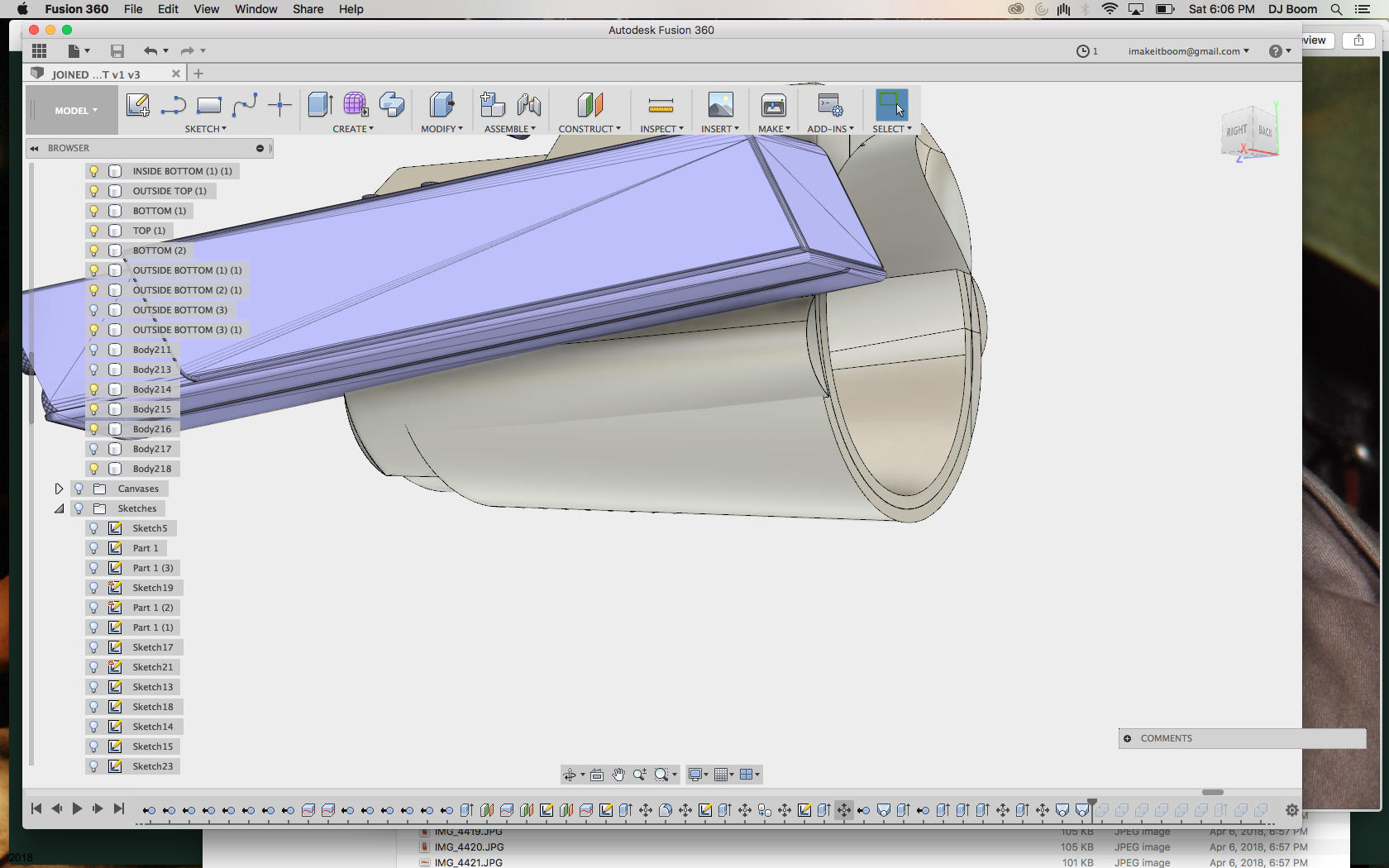Screen dimensions: 1389x868
Task: Select the Pan hand navigation tool
Action: (x=618, y=775)
